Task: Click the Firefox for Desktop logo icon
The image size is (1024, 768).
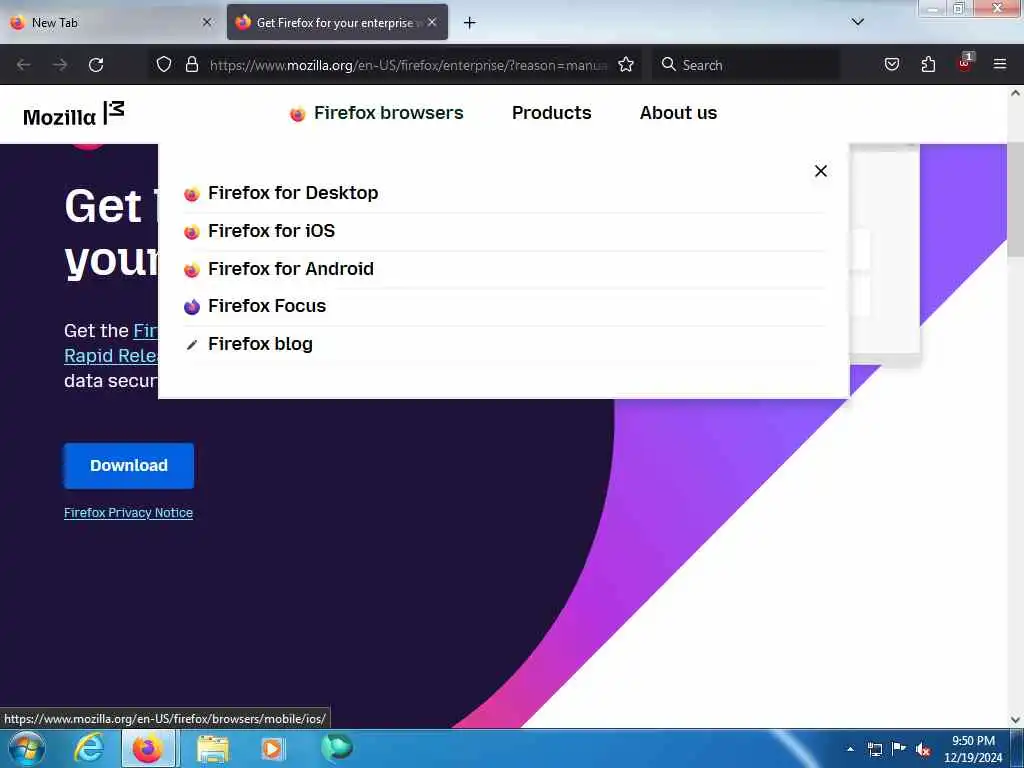Action: pyautogui.click(x=191, y=194)
